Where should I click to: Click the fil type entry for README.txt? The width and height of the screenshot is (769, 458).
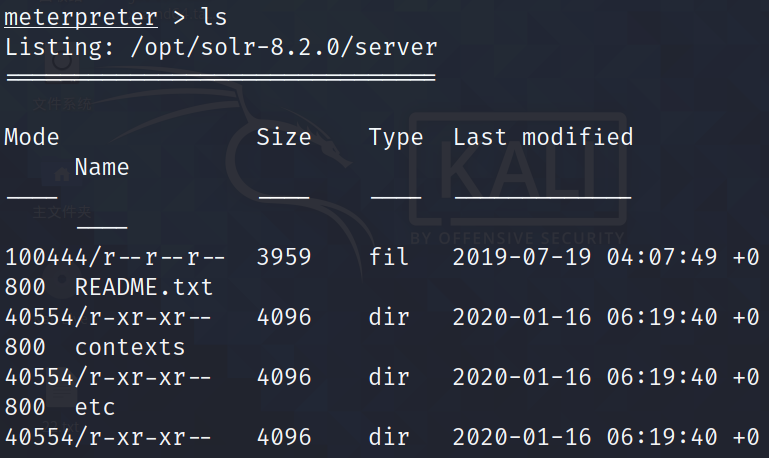click(x=388, y=256)
